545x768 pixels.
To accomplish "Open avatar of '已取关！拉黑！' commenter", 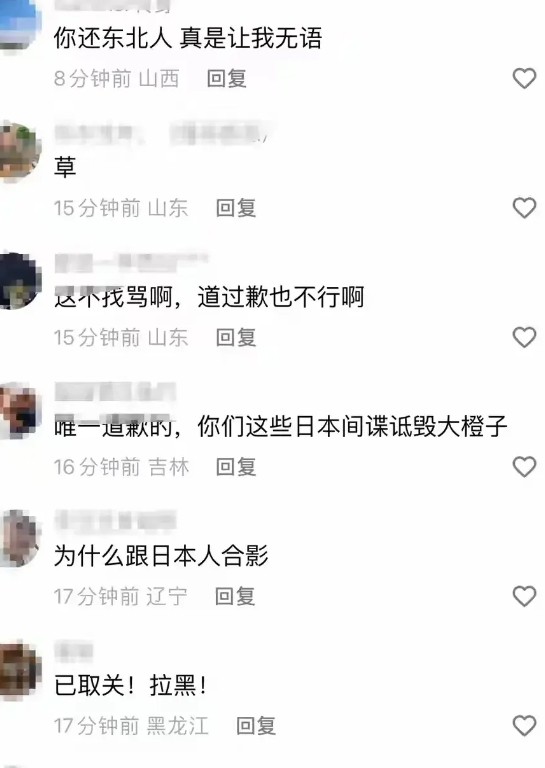I will (x=20, y=669).
